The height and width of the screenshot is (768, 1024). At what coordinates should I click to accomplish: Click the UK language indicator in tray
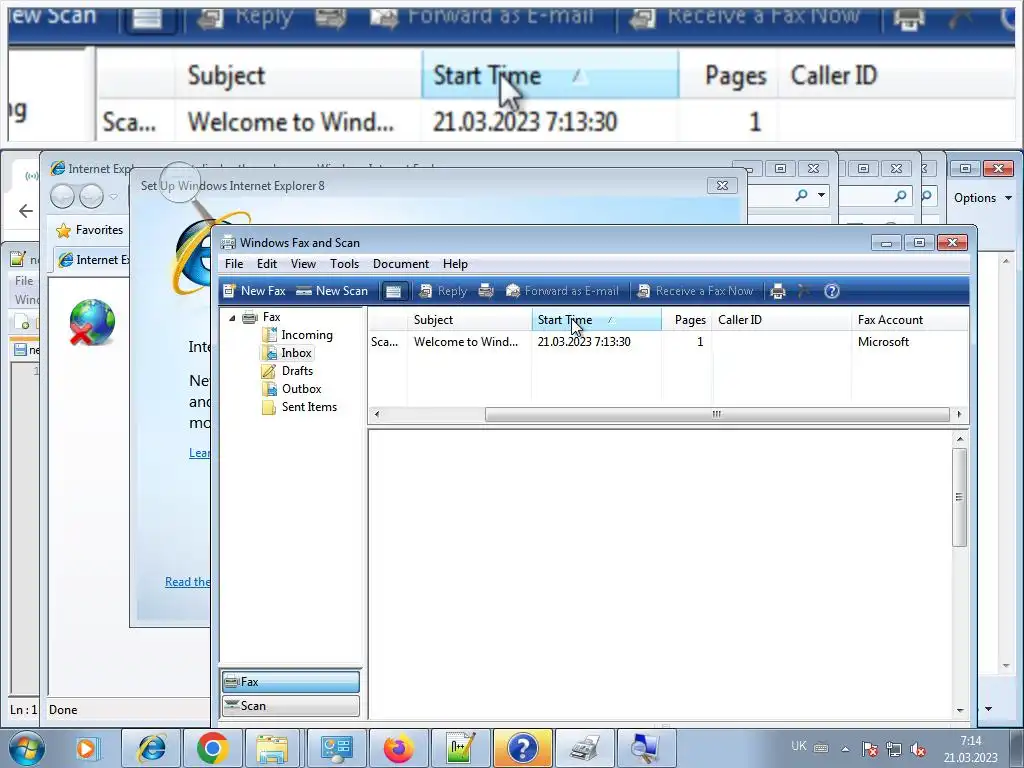799,746
